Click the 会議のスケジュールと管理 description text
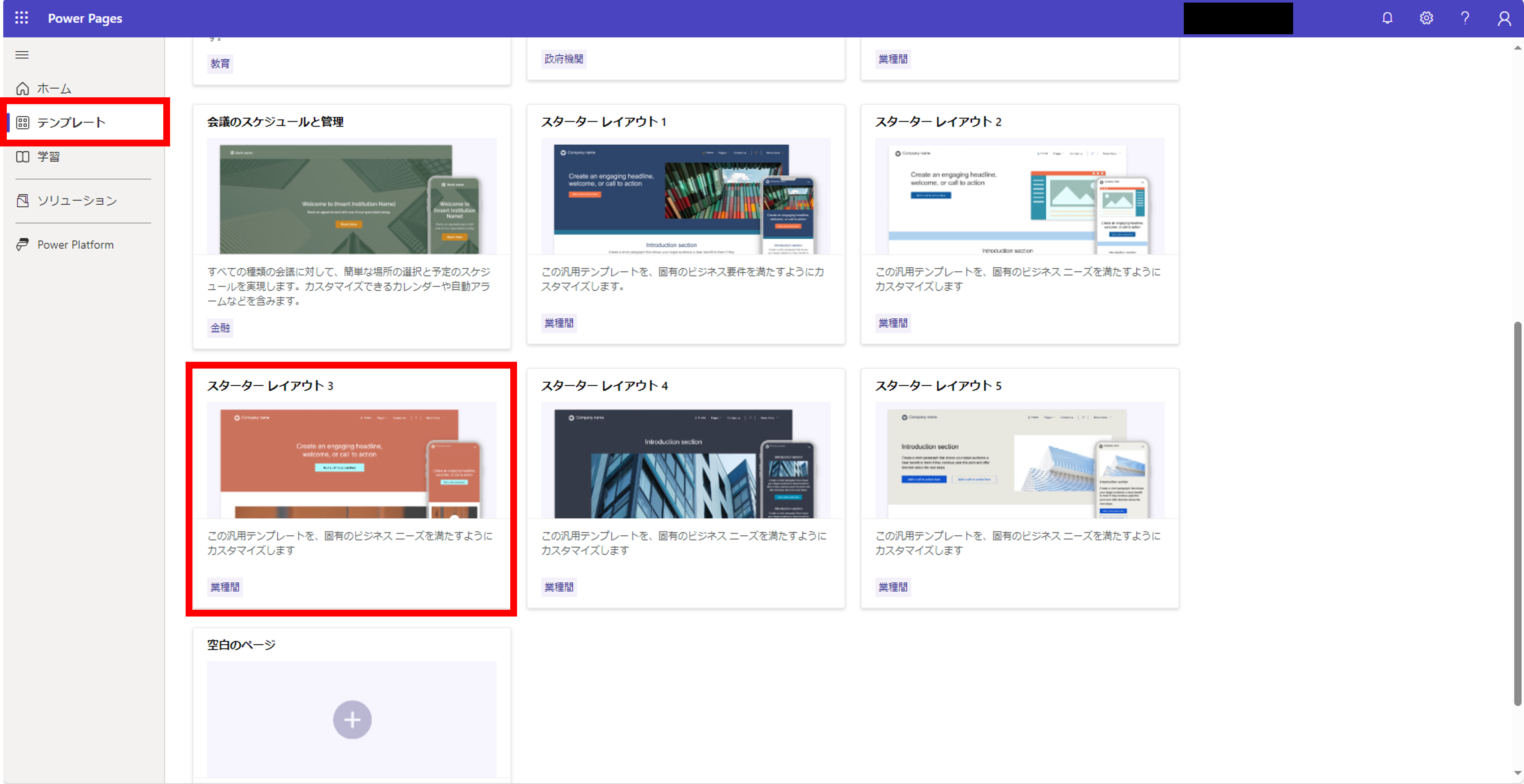The image size is (1524, 784). tap(349, 286)
